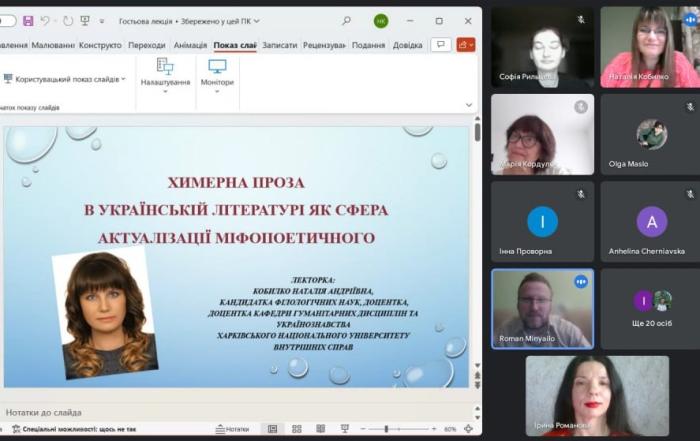Click the muted mic icon on Olga Maslo tile
This screenshot has width=700, height=441.
(x=690, y=107)
